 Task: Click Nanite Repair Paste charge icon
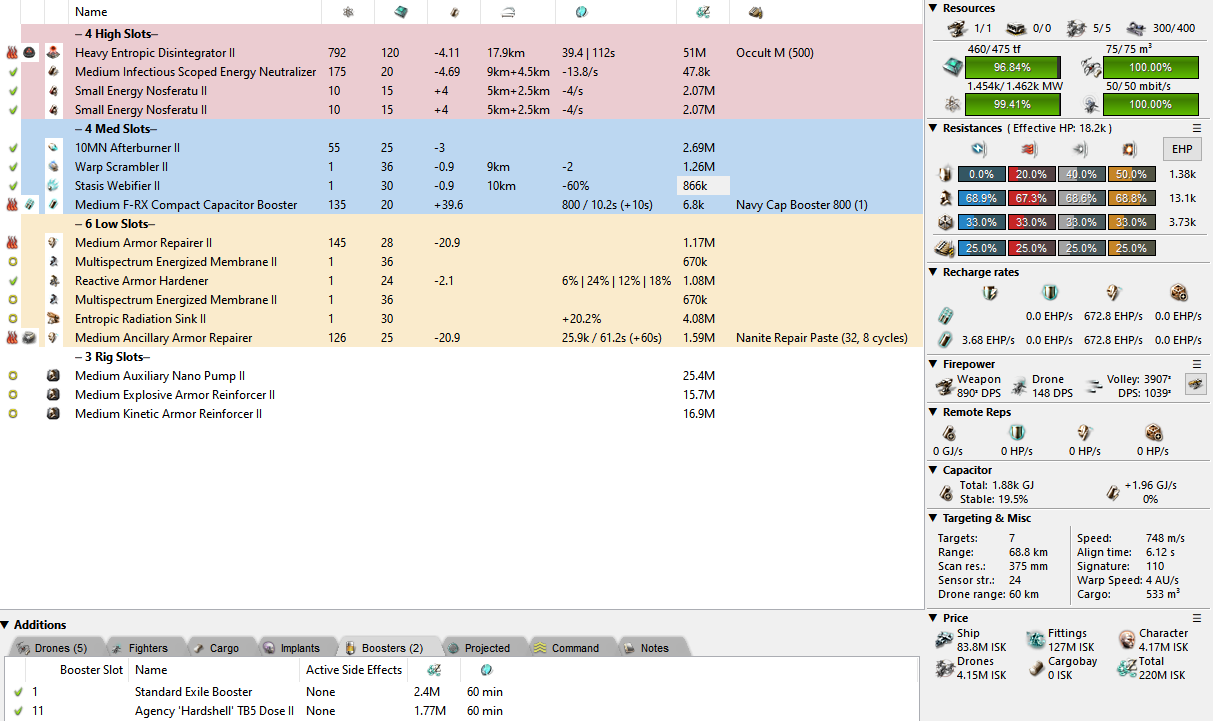(31, 338)
